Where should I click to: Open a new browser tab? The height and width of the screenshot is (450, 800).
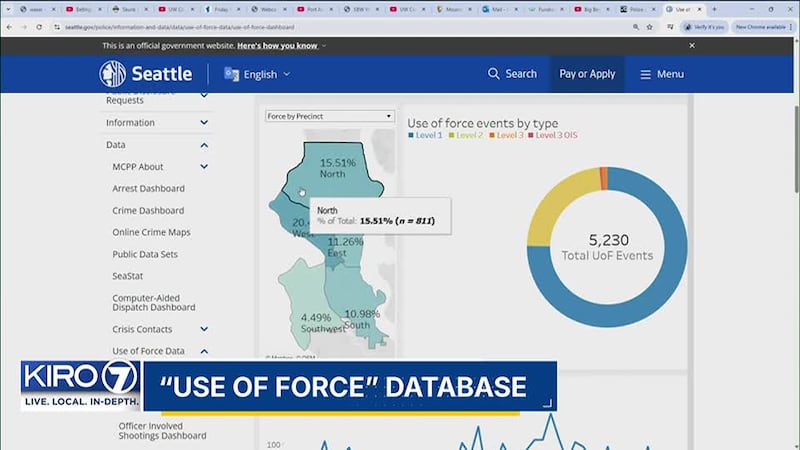pos(714,9)
